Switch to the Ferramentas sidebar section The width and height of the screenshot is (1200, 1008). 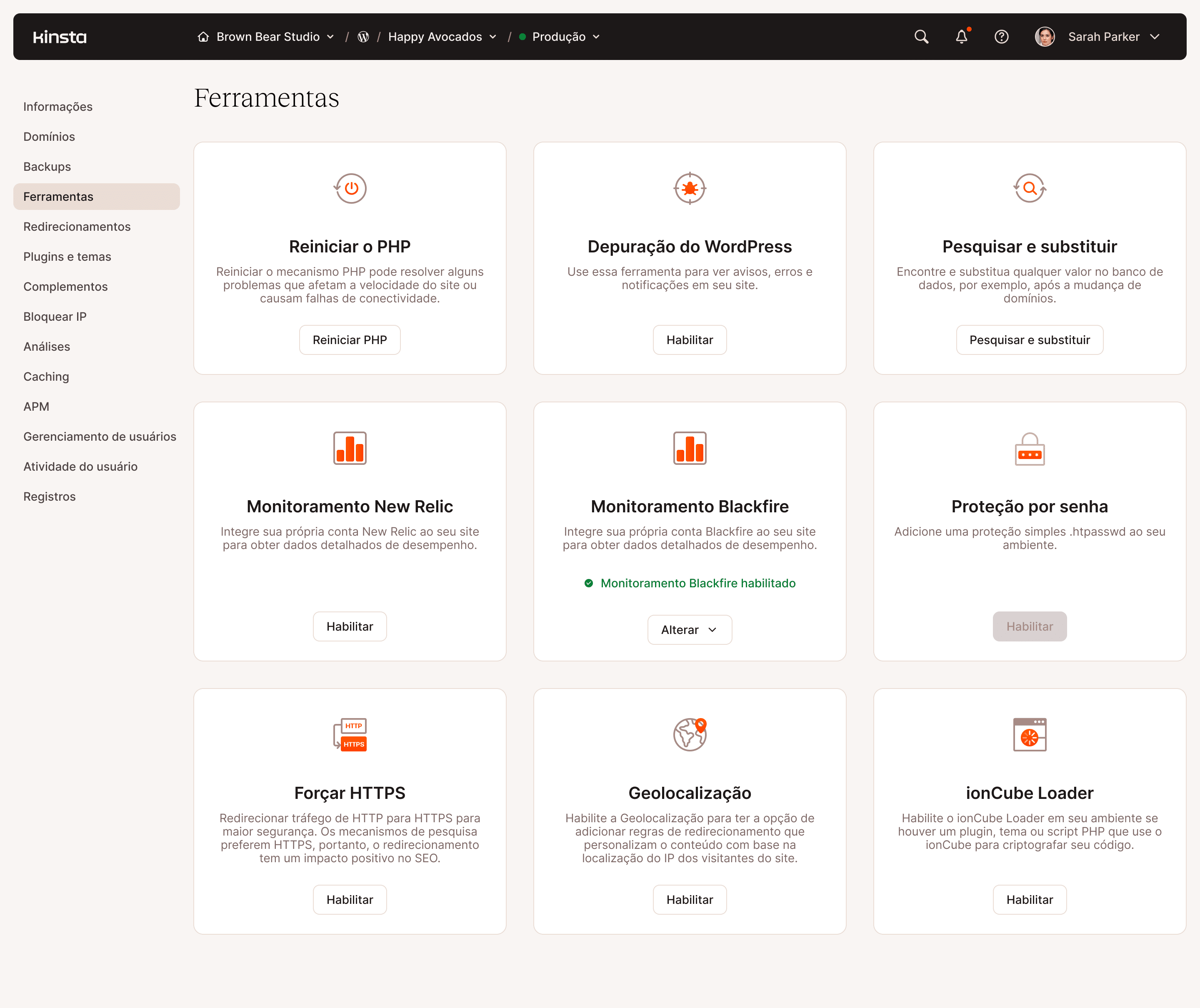click(x=58, y=197)
